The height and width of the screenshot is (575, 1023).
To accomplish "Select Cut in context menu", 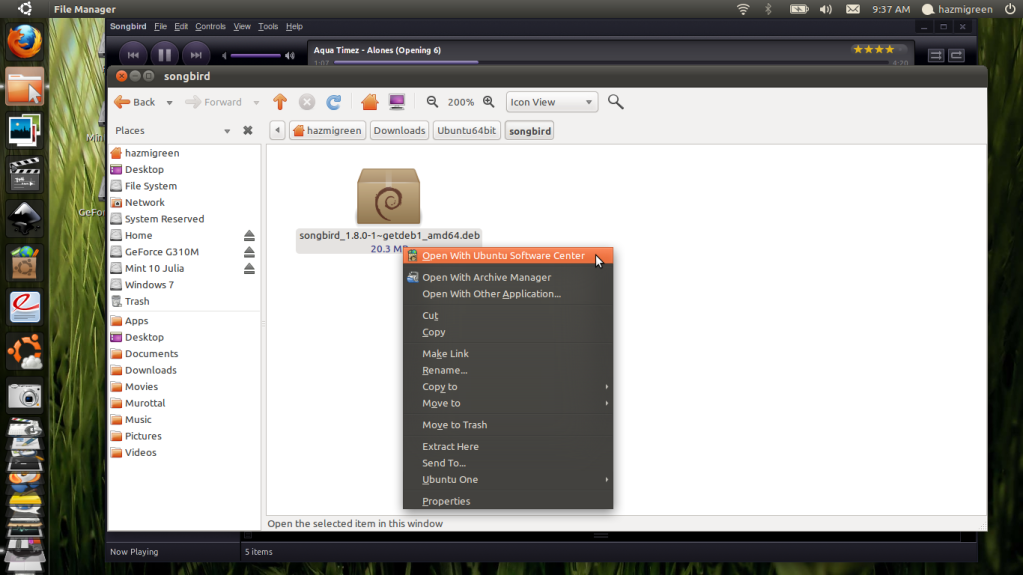I will pyautogui.click(x=508, y=315).
